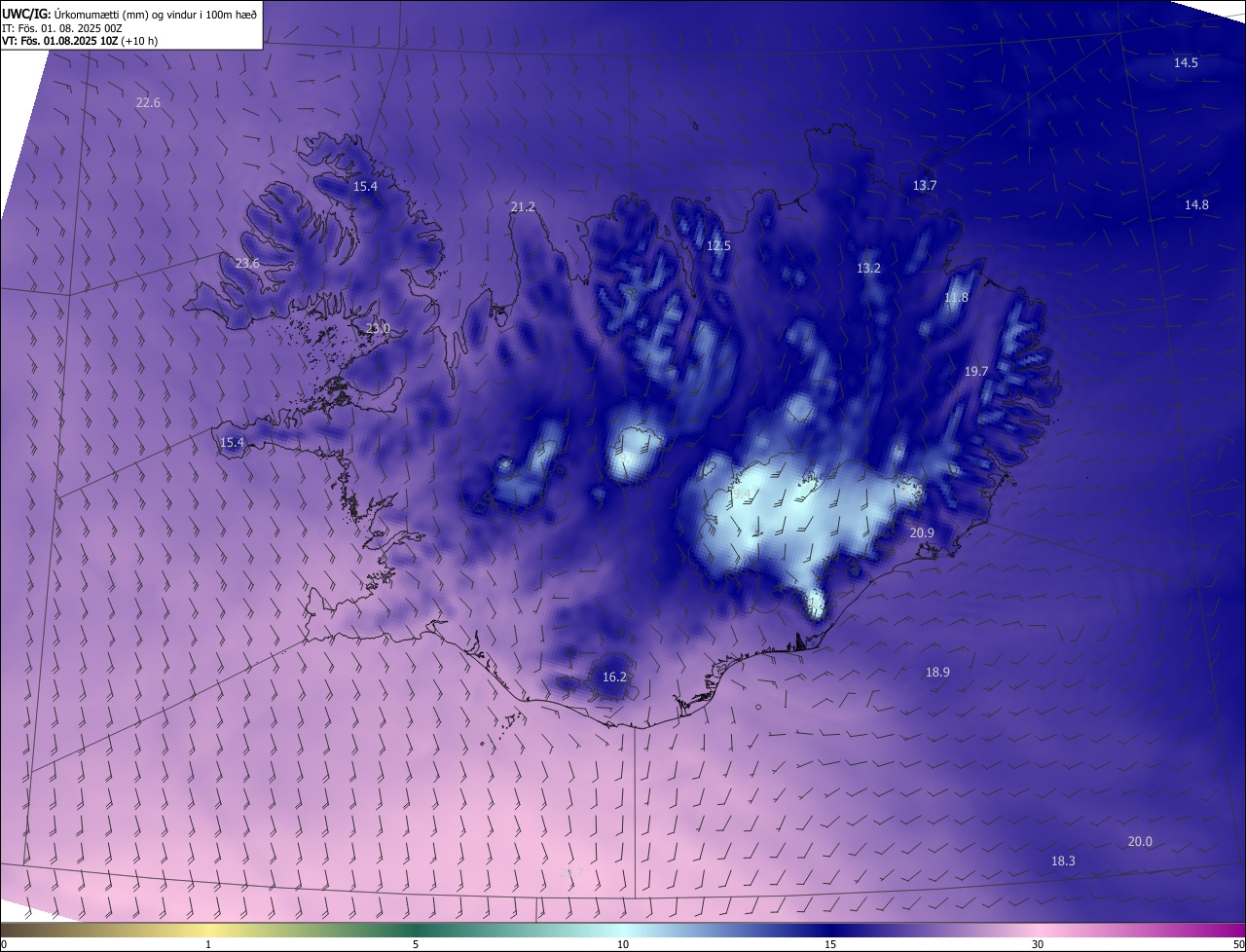Viewport: 1246px width, 952px height.
Task: Click the 23.0 value label on the map
Action: 378,328
